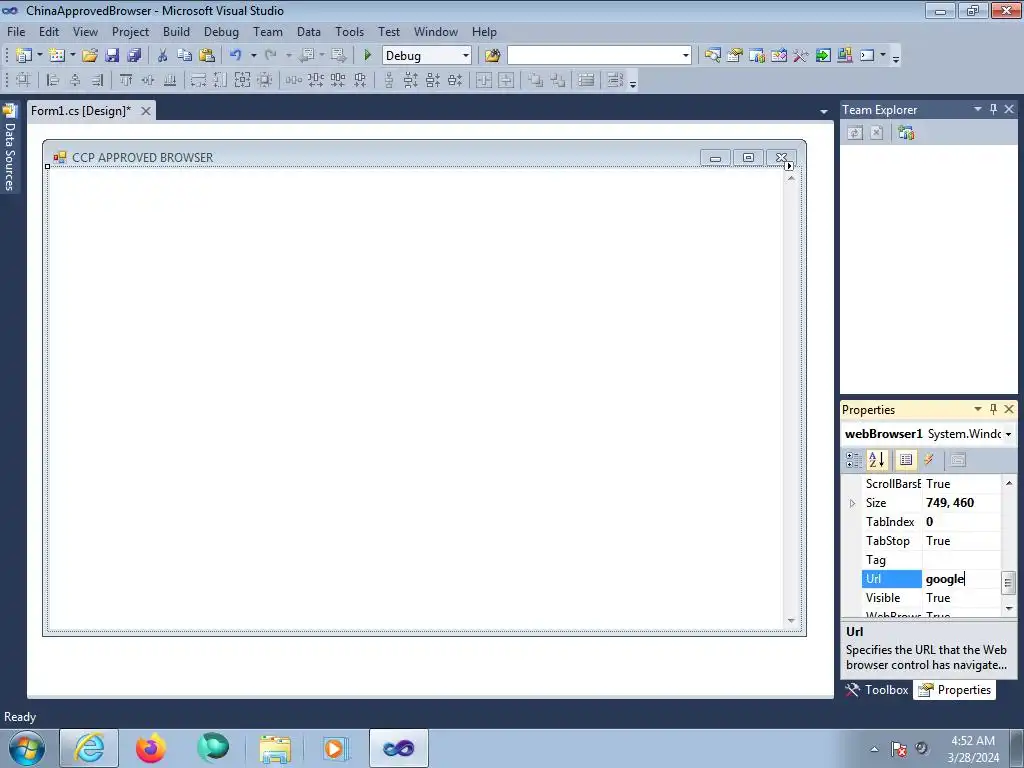Open Firefox from the taskbar
The height and width of the screenshot is (768, 1024).
pos(151,748)
